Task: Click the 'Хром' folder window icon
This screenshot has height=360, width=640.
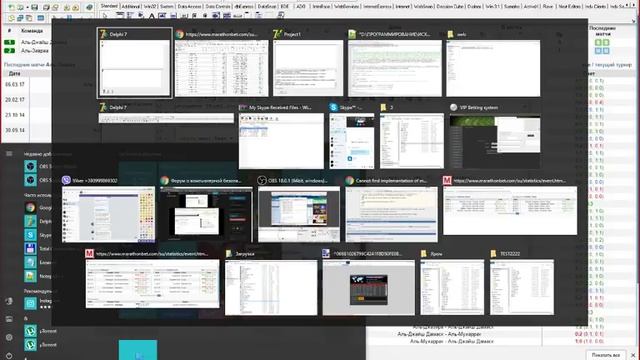Action: pos(424,253)
